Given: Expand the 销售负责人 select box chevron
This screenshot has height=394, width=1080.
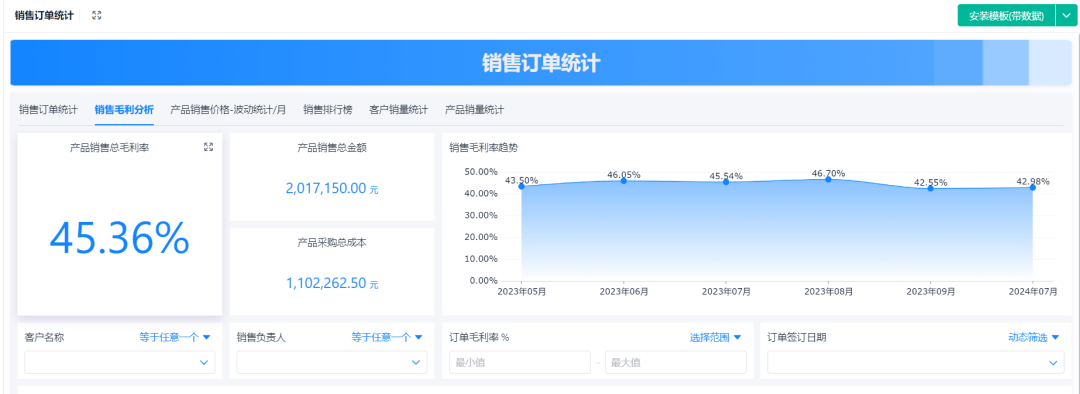Looking at the screenshot, I should click(416, 362).
